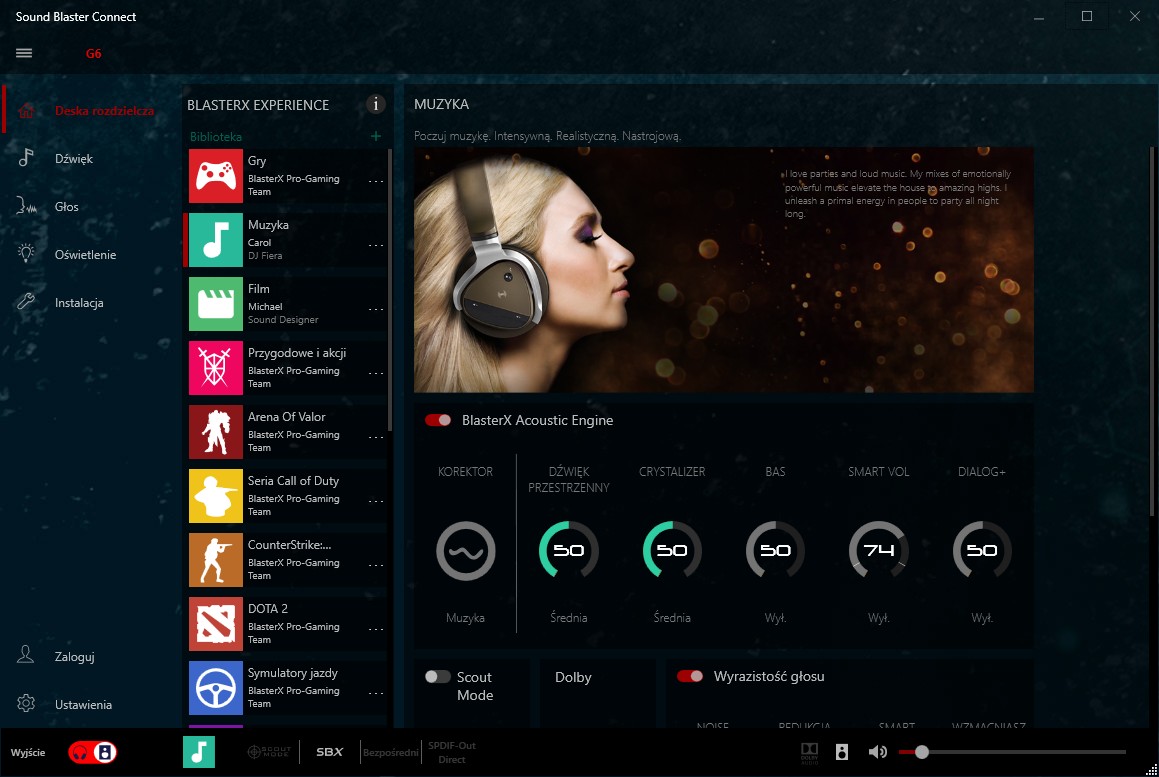
Task: Toggle BlasterX Acoustic Engine switch
Action: (438, 420)
